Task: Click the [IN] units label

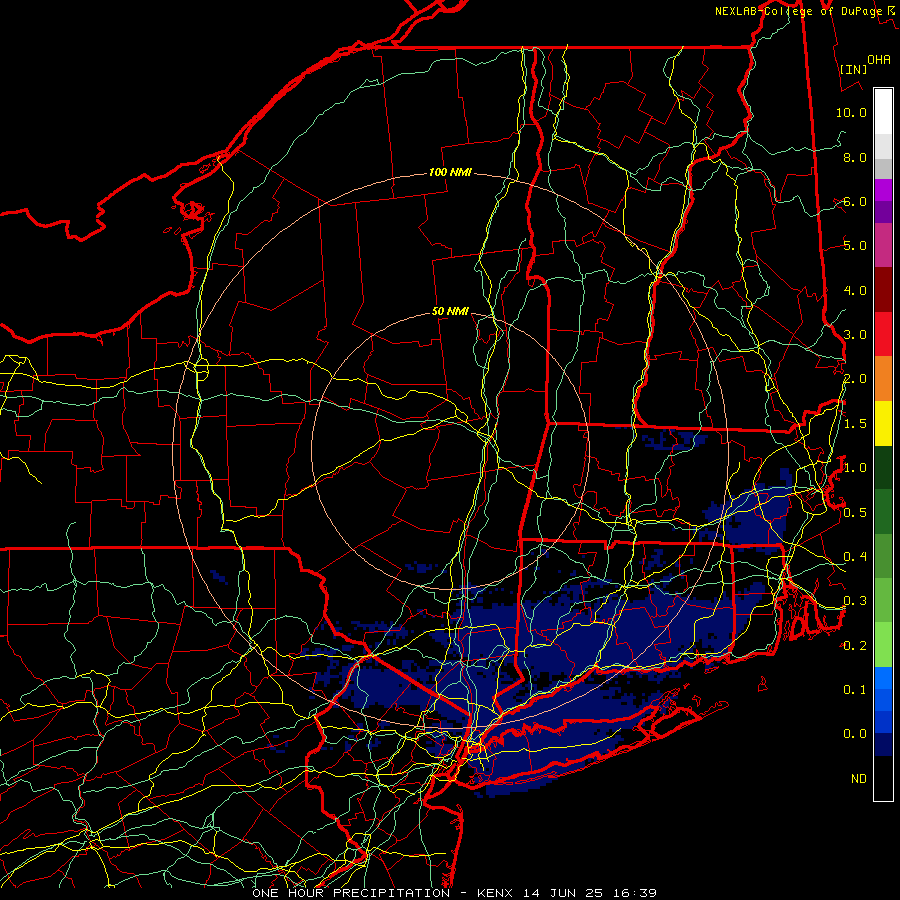Action: pyautogui.click(x=853, y=69)
